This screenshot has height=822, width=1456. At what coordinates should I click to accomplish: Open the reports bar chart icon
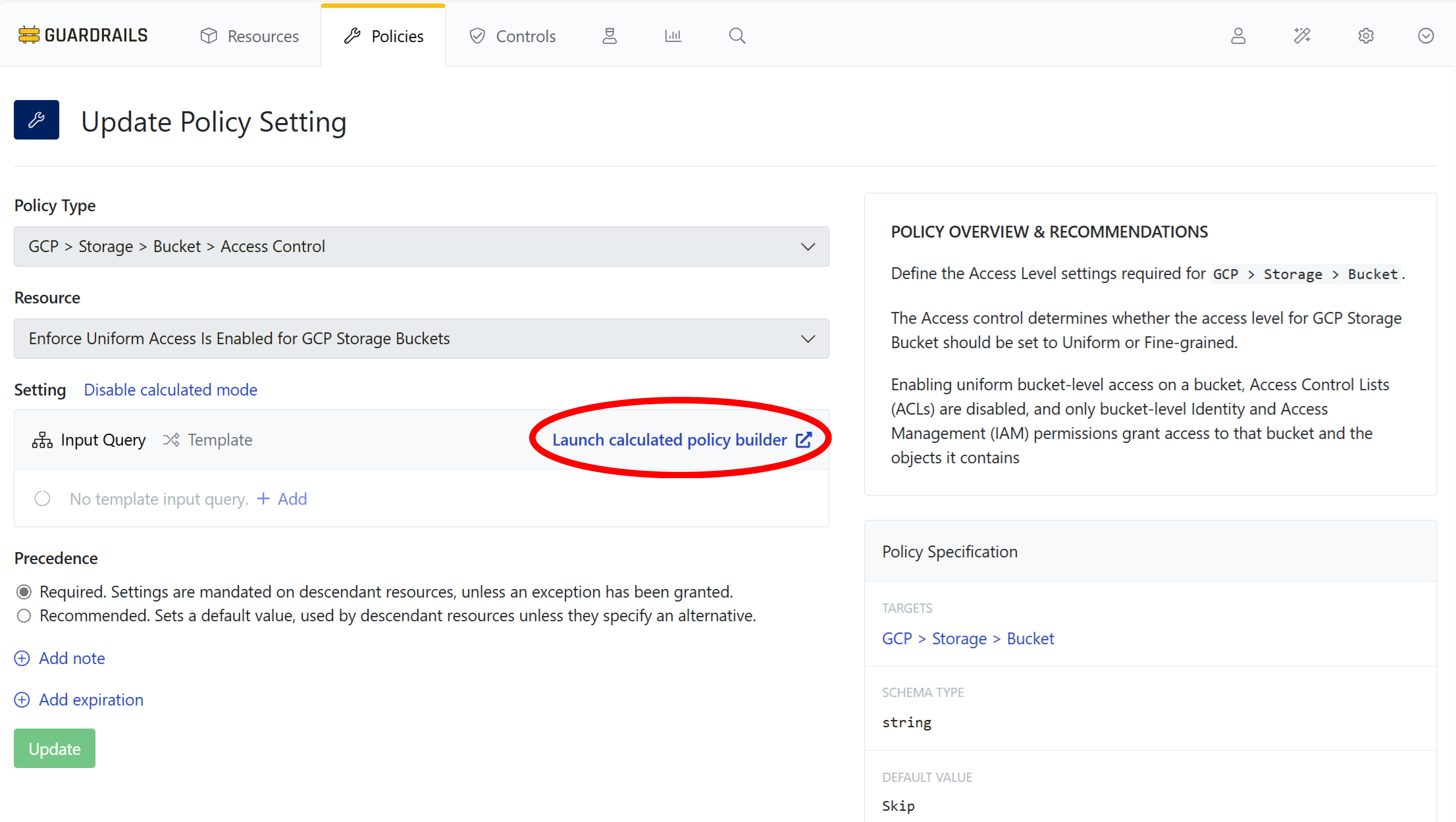pos(673,36)
